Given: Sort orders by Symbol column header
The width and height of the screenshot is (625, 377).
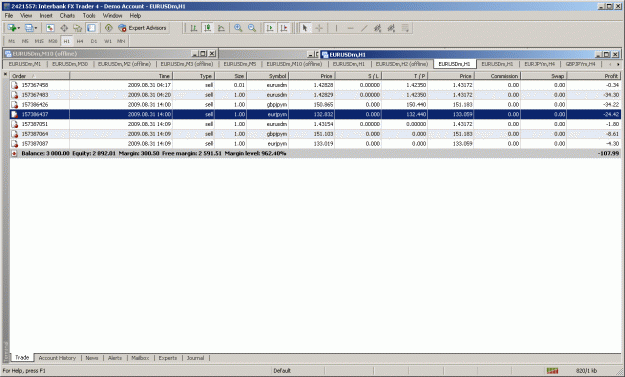Looking at the screenshot, I should pyautogui.click(x=268, y=76).
